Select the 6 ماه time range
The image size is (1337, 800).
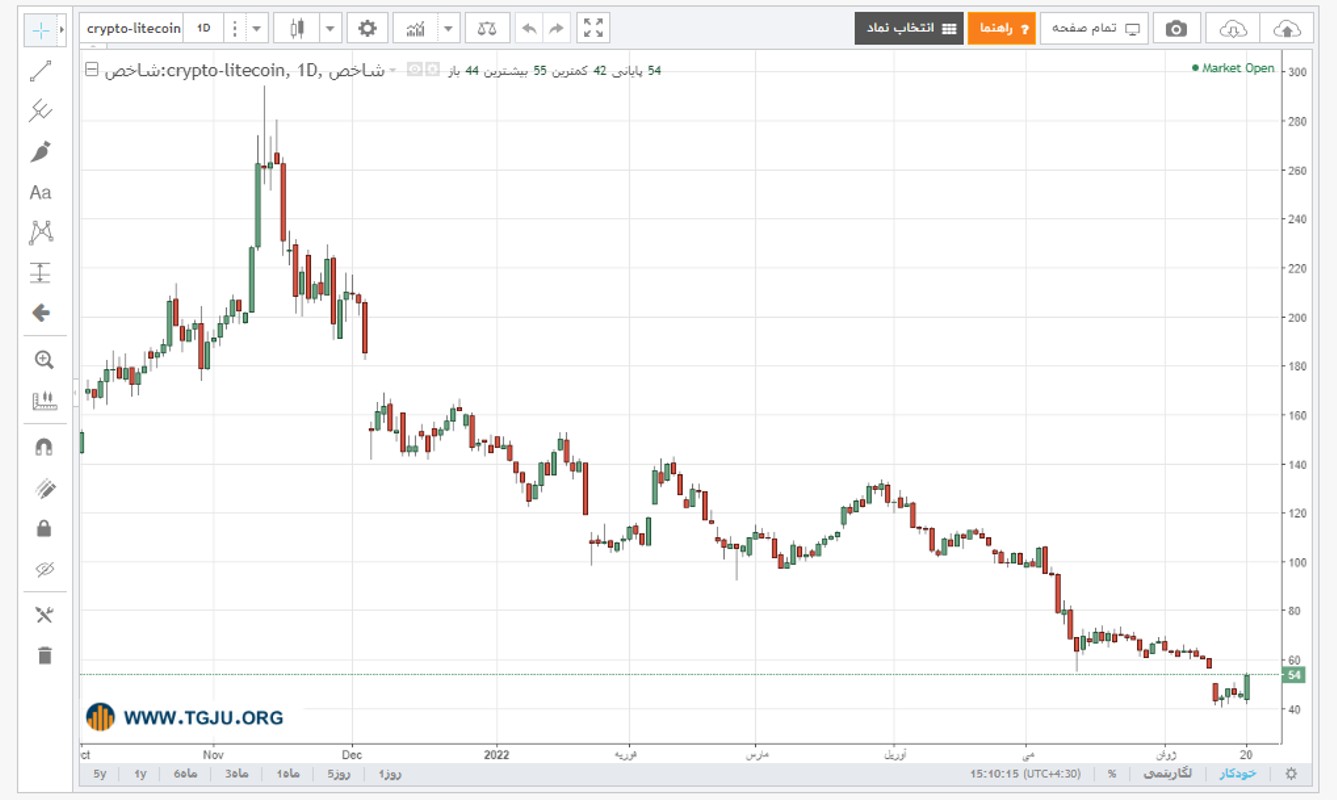coord(184,774)
